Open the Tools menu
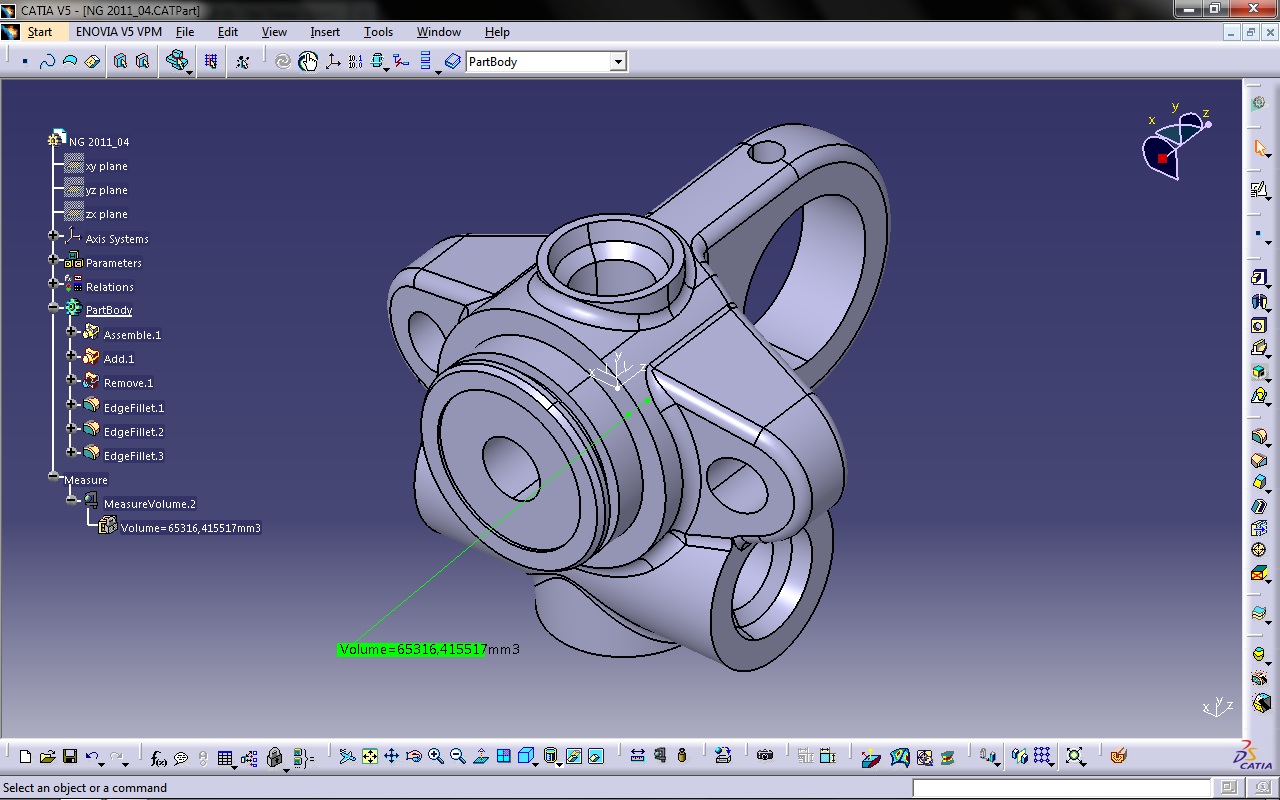The image size is (1280, 800). (x=378, y=32)
